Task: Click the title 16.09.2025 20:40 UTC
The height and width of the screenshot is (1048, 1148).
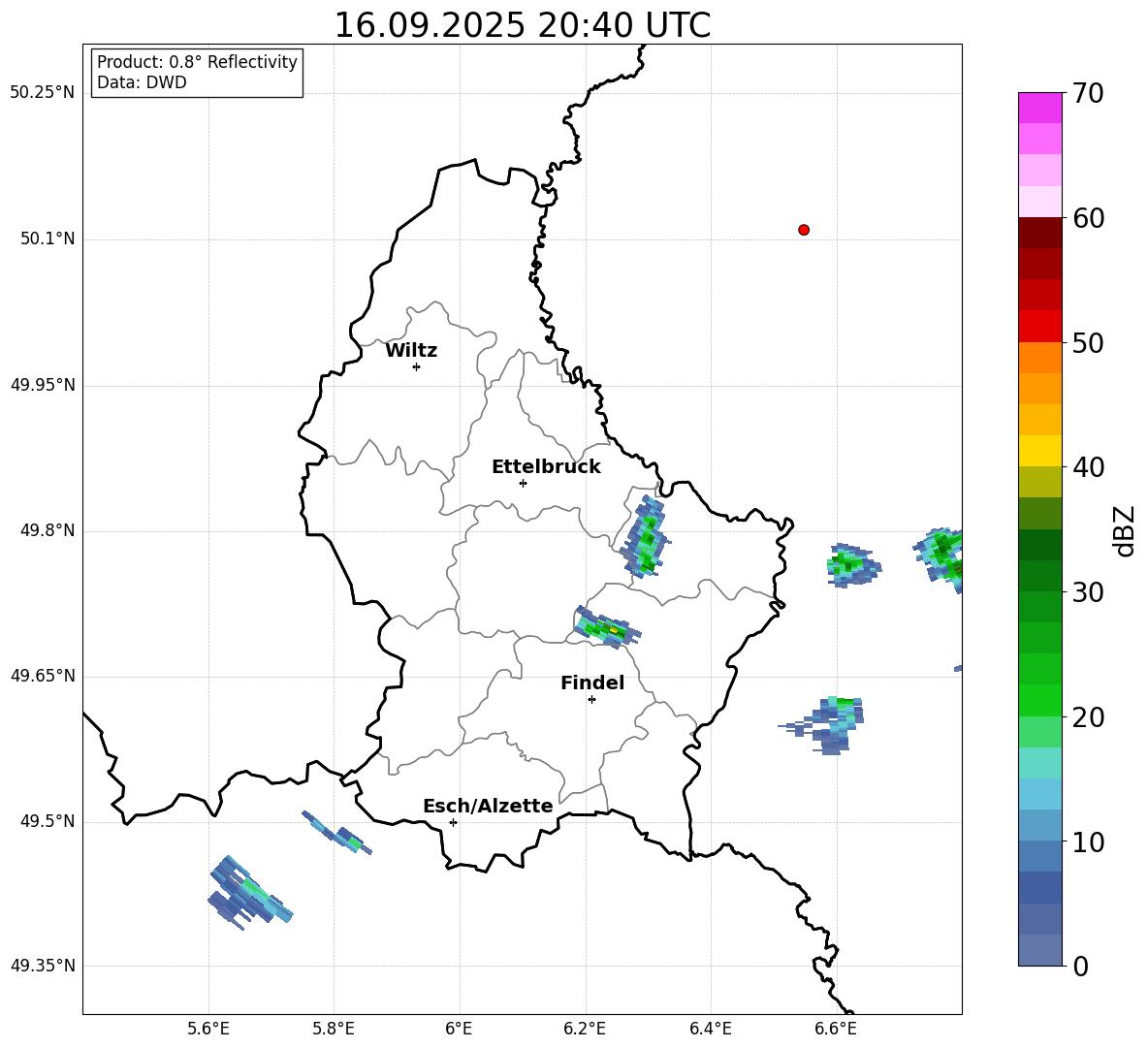Action: pos(522,25)
